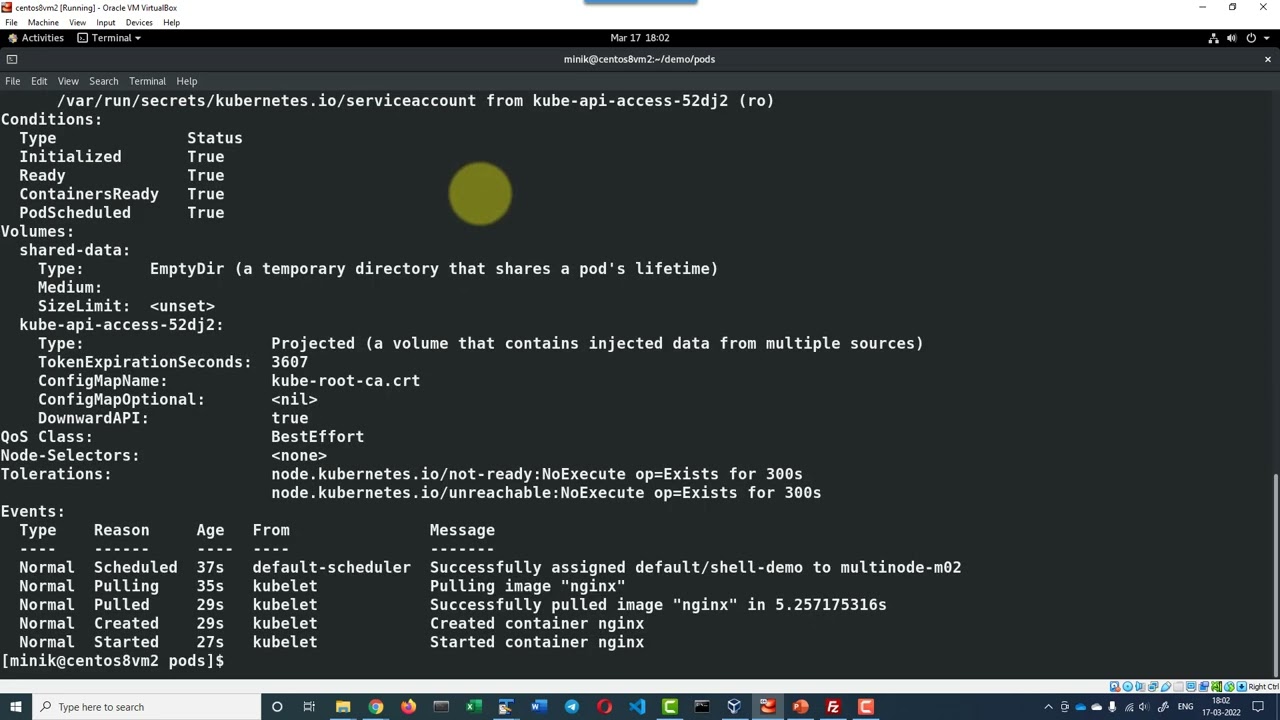
Task: Open Telegram from the taskbar
Action: (x=571, y=707)
